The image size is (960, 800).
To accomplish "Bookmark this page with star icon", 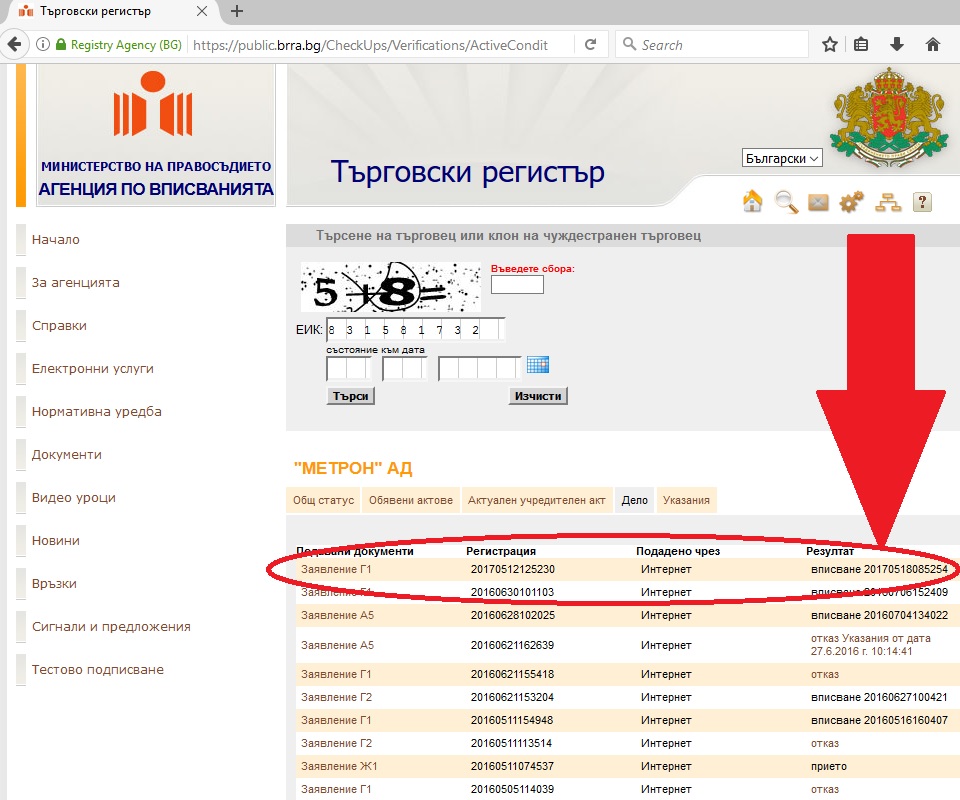I will (x=829, y=45).
